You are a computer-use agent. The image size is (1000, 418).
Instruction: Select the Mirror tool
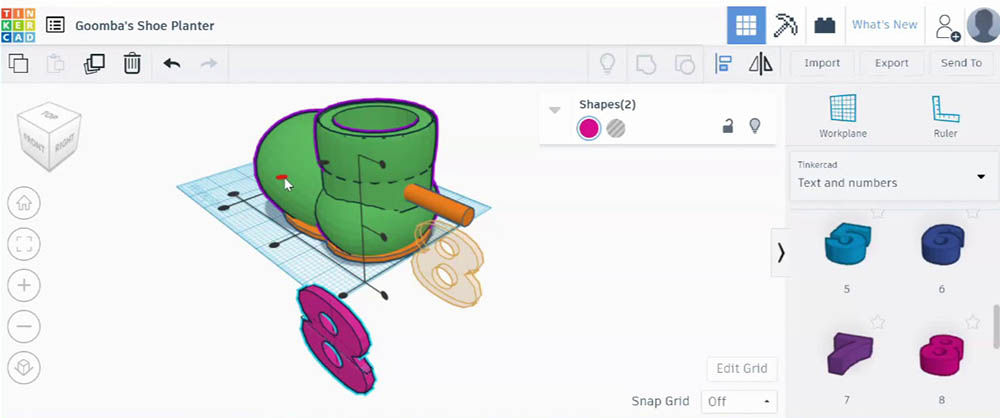(x=760, y=63)
